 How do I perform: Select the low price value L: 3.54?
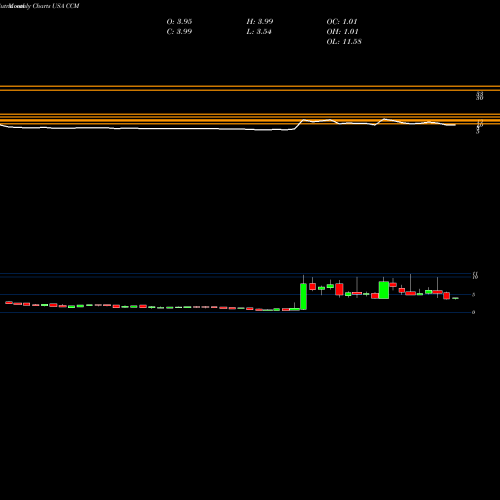click(259, 32)
